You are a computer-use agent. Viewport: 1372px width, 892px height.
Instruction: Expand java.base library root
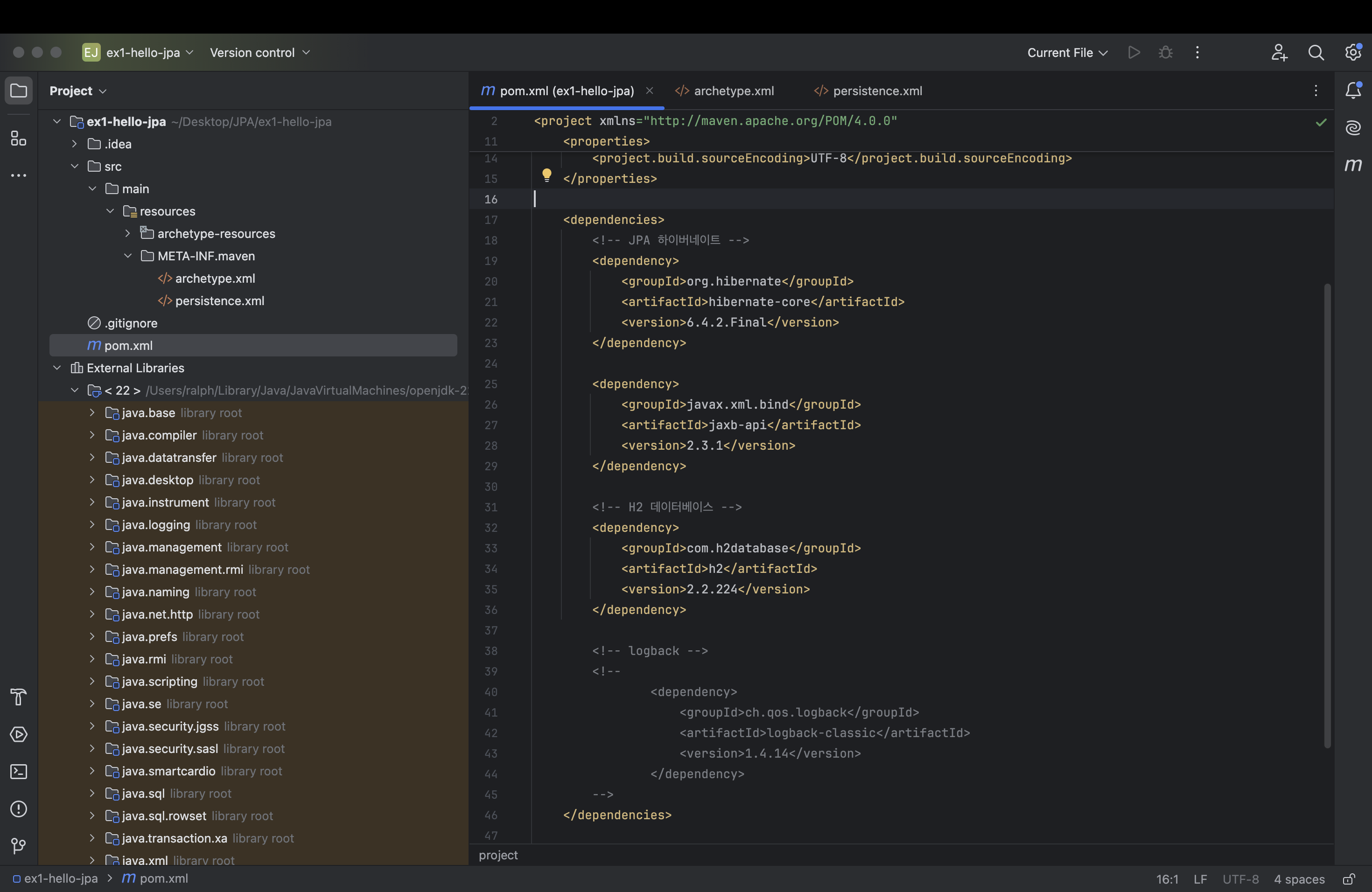pyautogui.click(x=92, y=412)
